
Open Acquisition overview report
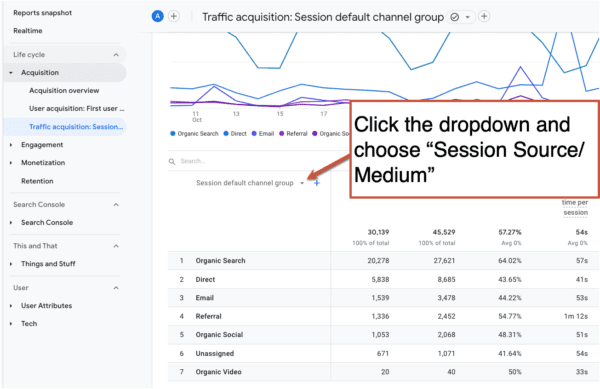coord(64,91)
